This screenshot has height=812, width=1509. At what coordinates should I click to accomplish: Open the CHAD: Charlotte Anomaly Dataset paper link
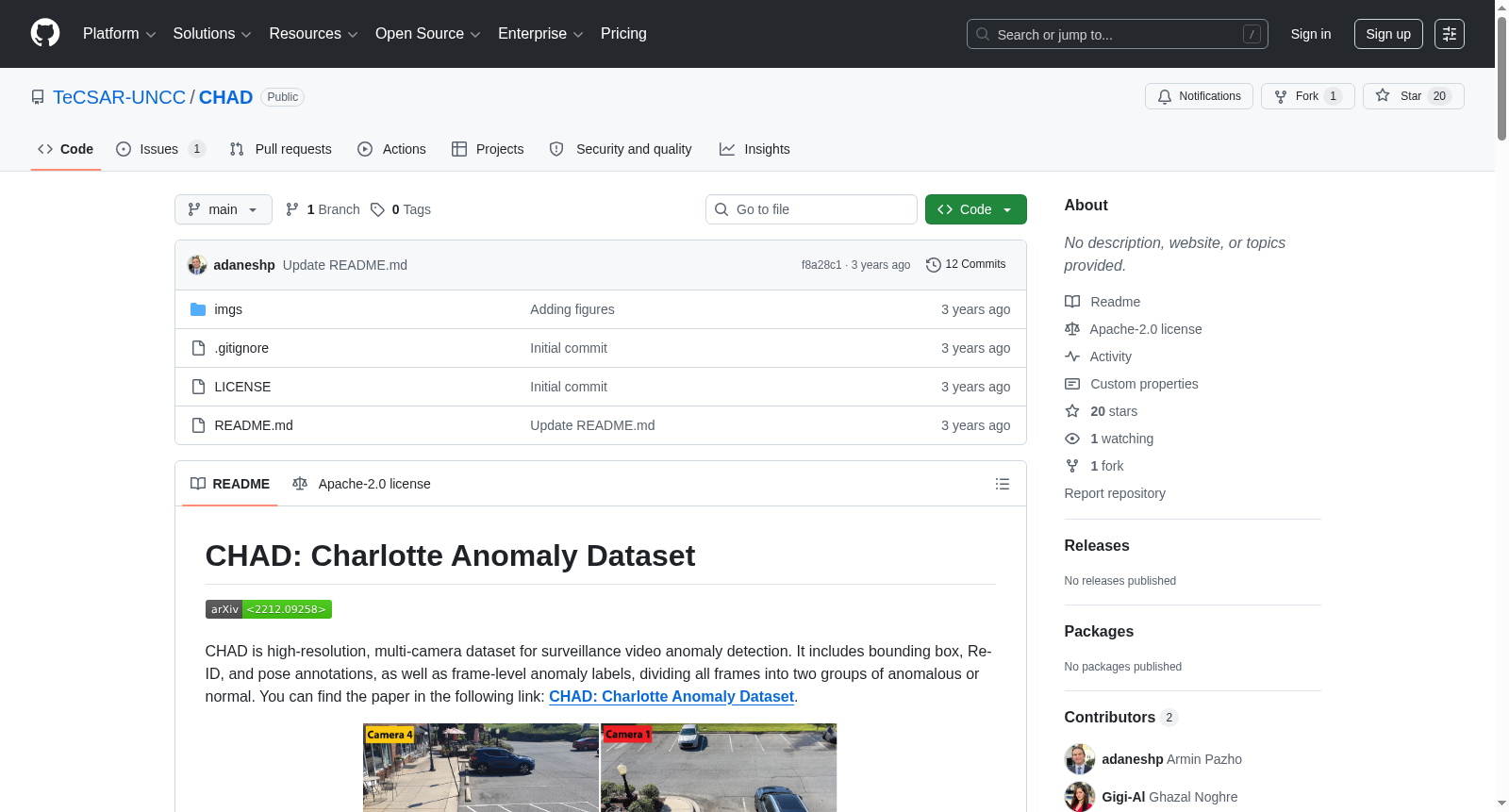672,696
